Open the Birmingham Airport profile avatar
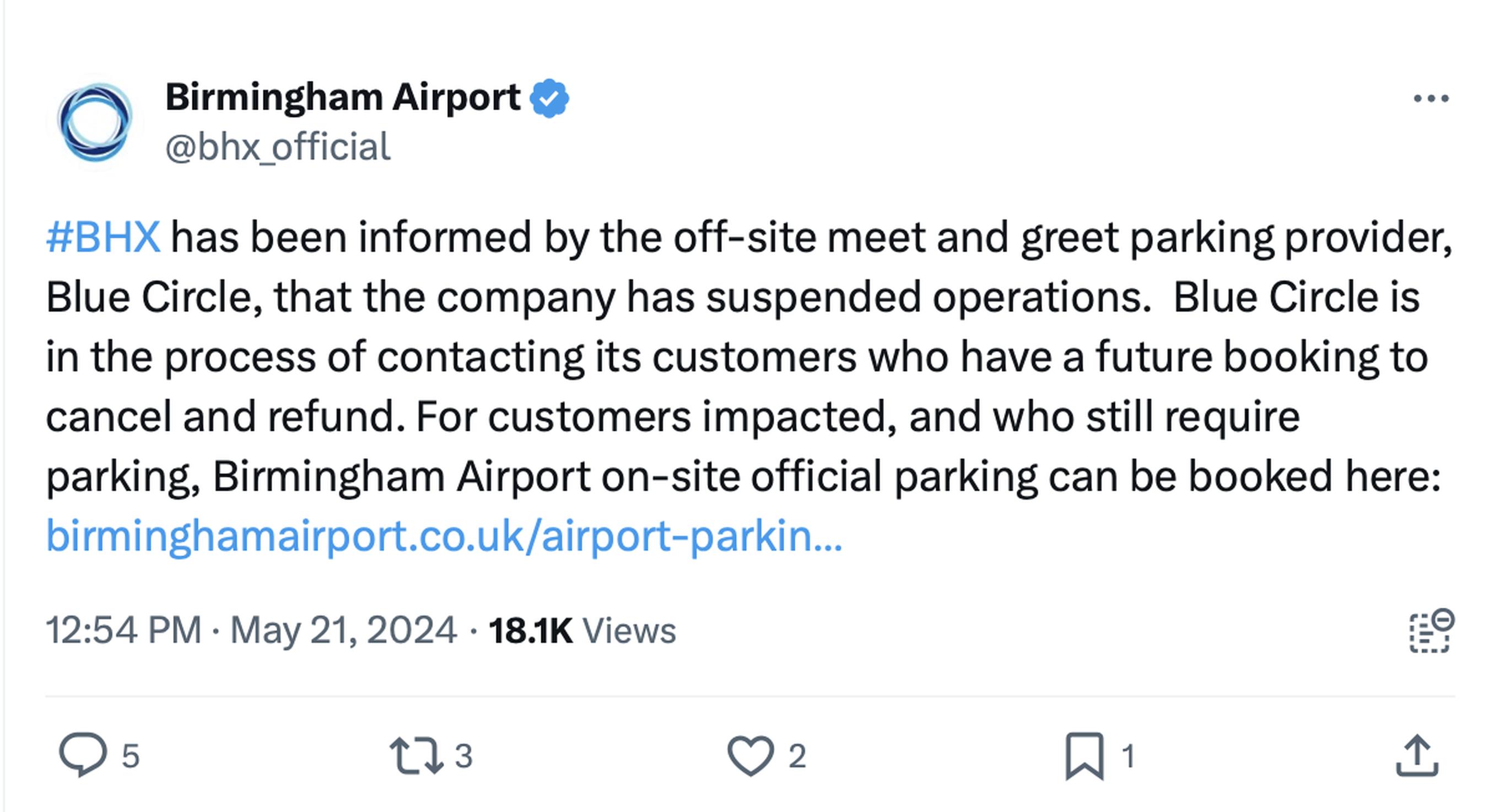 tap(96, 122)
